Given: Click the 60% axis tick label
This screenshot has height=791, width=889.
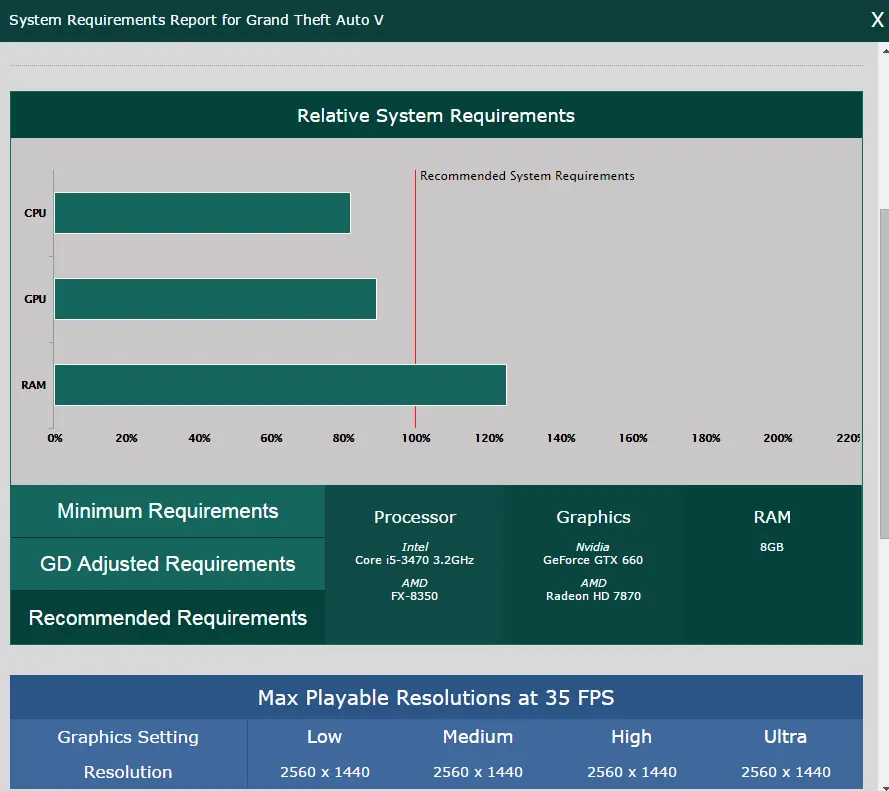Looking at the screenshot, I should pos(271,438).
